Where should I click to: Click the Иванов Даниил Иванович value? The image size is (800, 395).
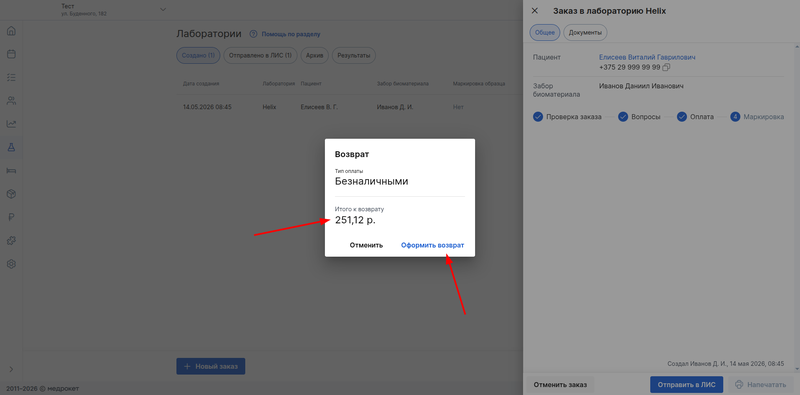point(641,86)
